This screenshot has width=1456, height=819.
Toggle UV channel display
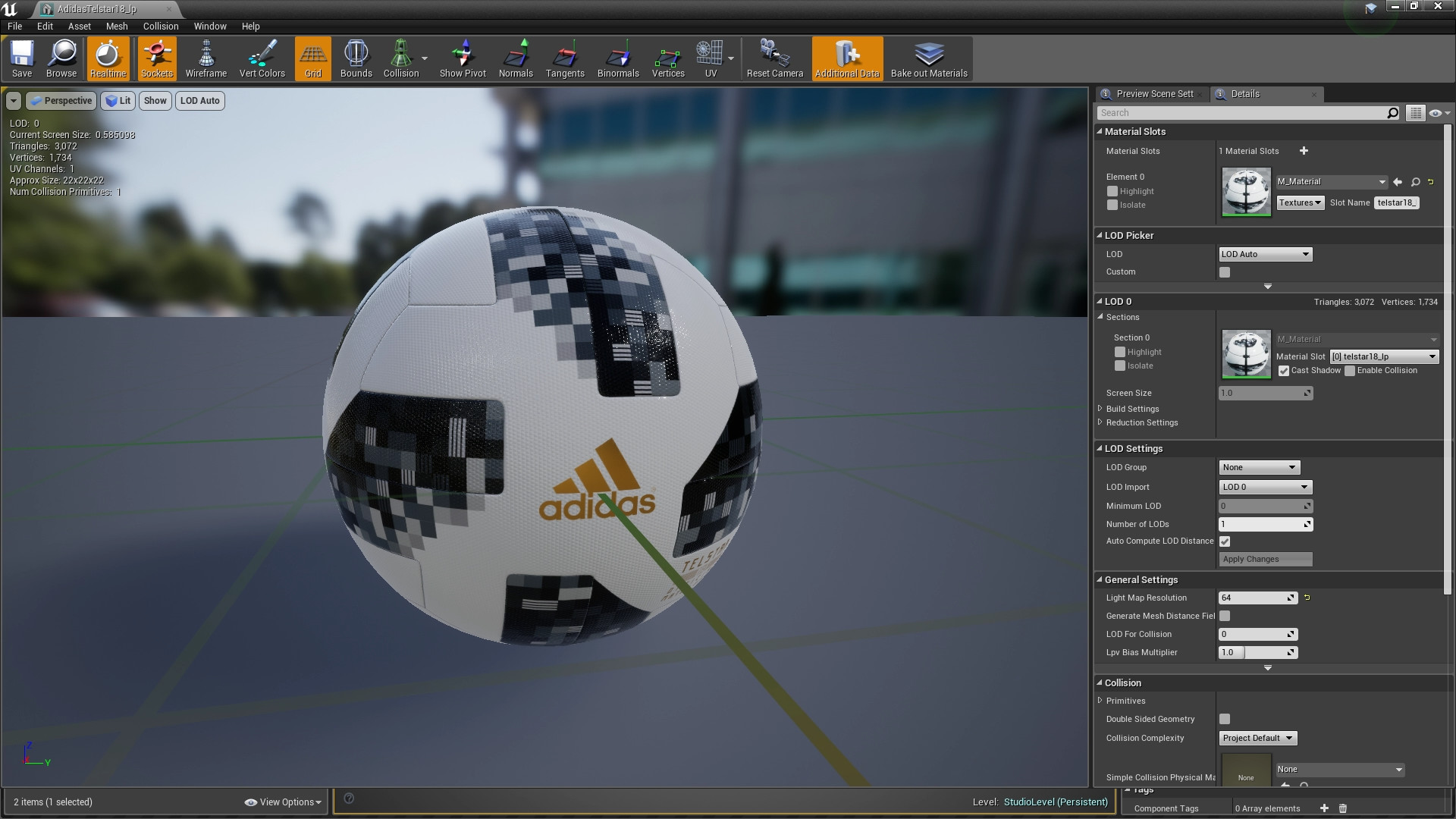click(711, 59)
